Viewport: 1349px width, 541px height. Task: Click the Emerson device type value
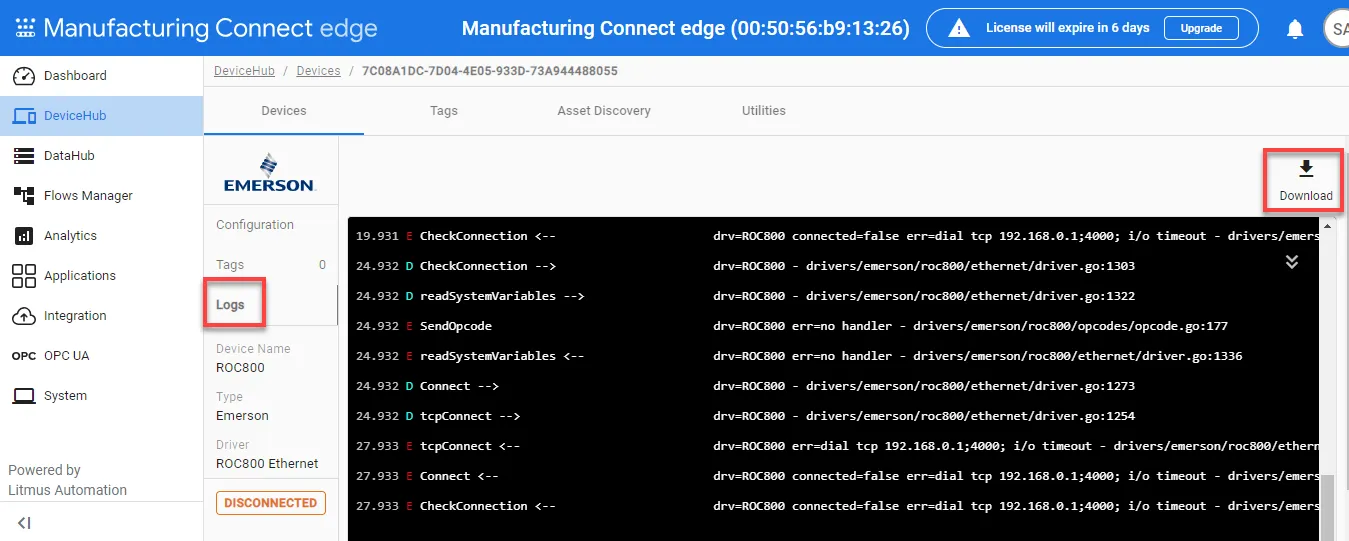coord(242,416)
